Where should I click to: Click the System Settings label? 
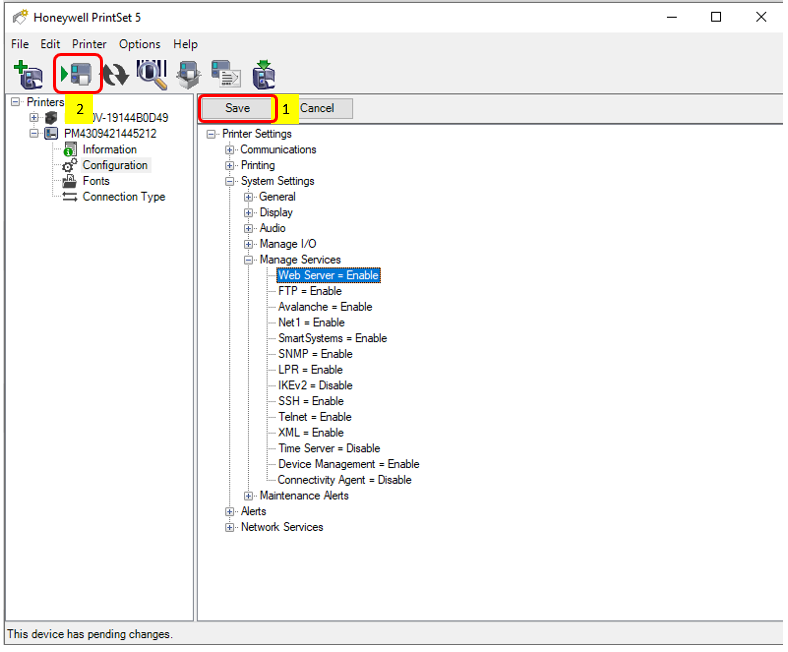(x=277, y=181)
